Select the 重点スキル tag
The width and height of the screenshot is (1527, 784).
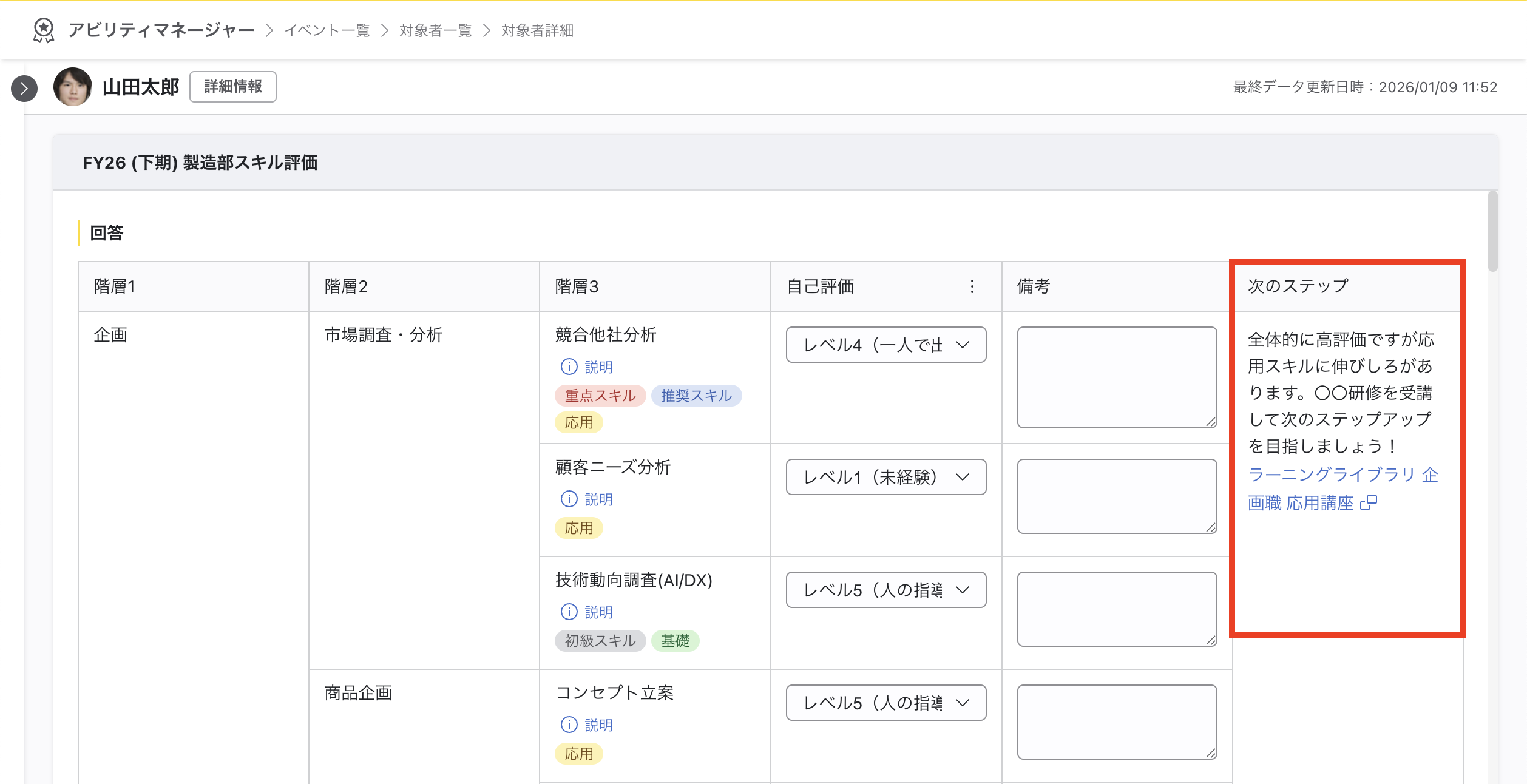[x=600, y=396]
